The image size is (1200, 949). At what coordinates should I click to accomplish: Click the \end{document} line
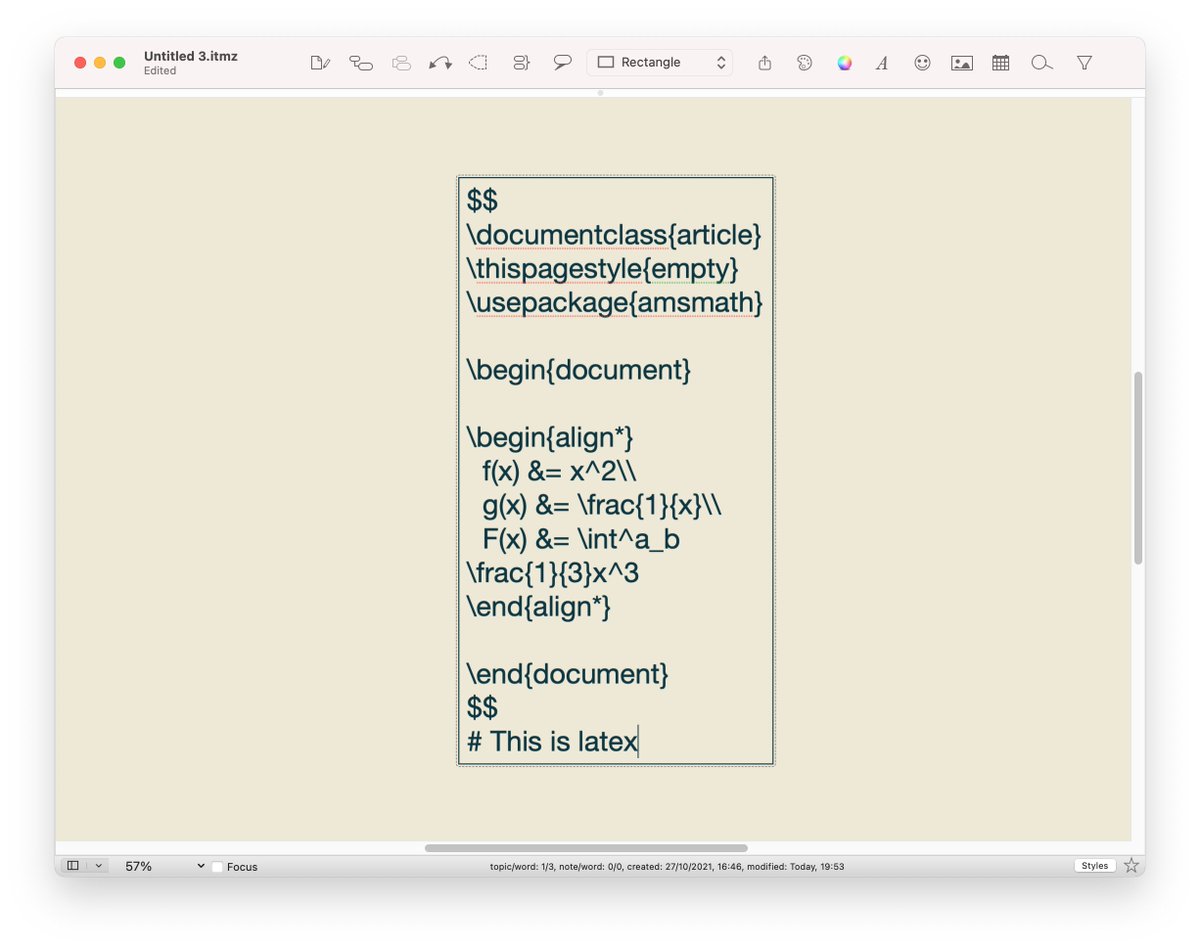pos(567,673)
